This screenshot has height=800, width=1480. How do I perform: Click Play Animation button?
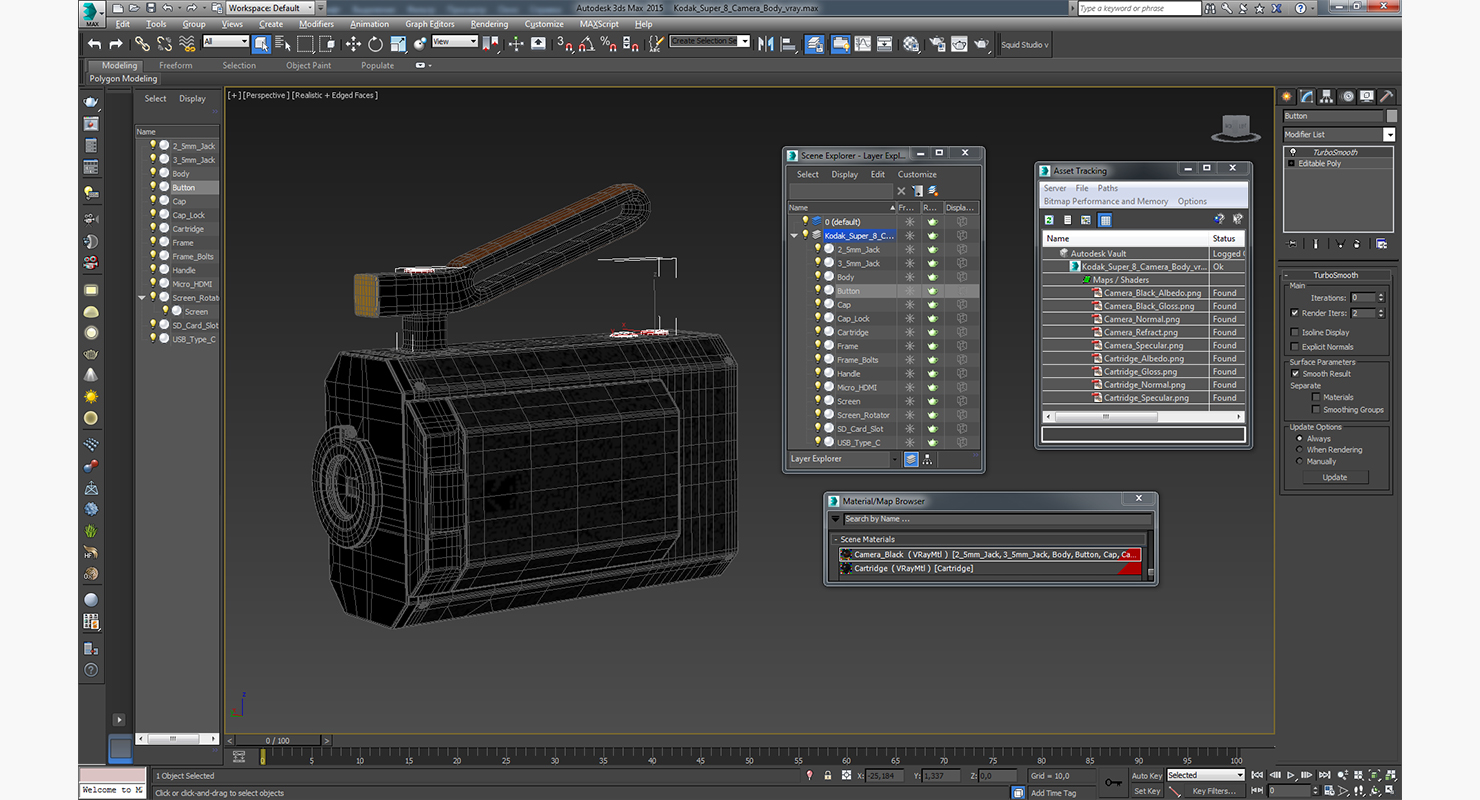coord(1291,775)
